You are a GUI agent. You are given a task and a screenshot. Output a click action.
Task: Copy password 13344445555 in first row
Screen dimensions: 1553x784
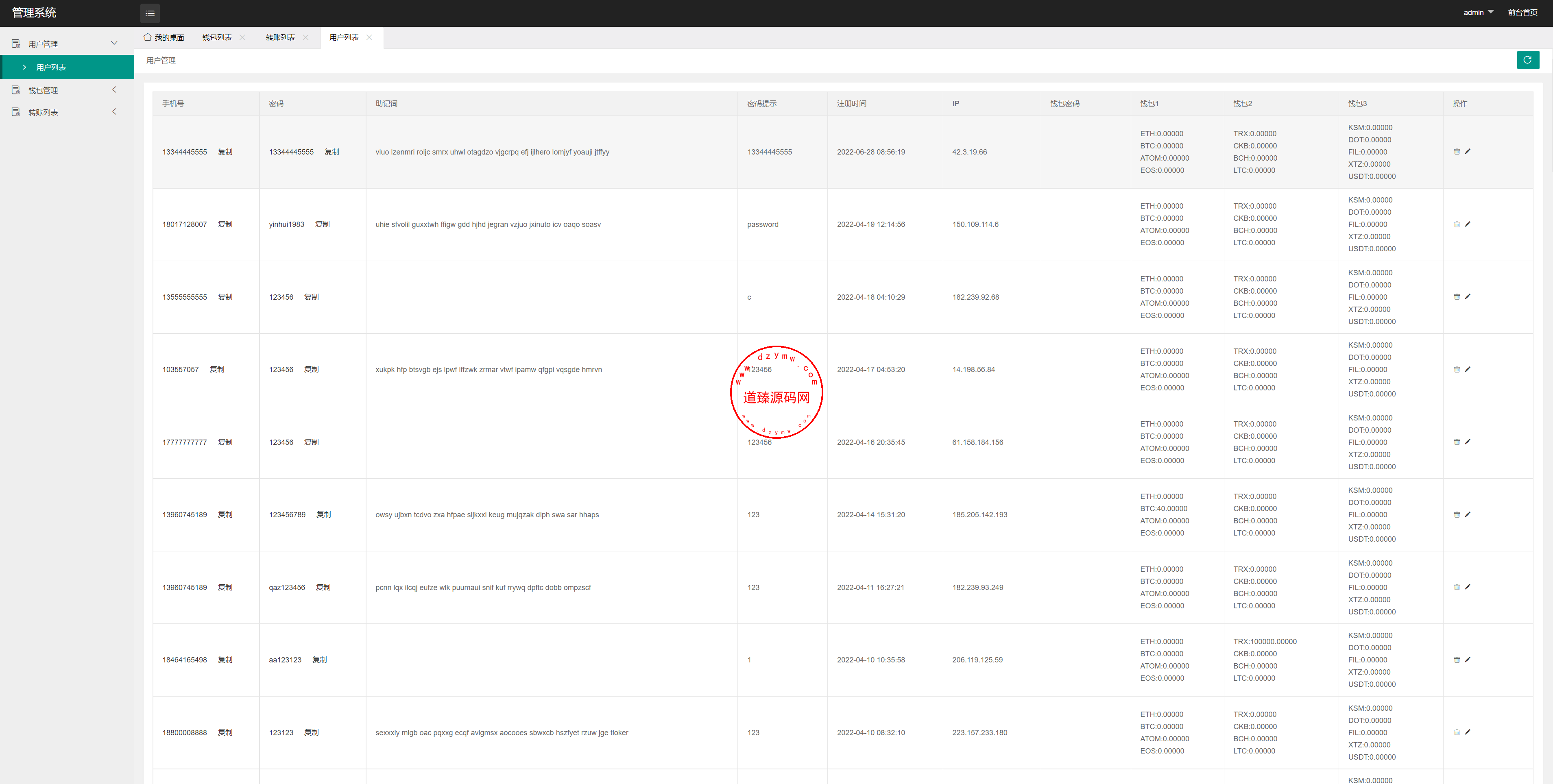332,152
